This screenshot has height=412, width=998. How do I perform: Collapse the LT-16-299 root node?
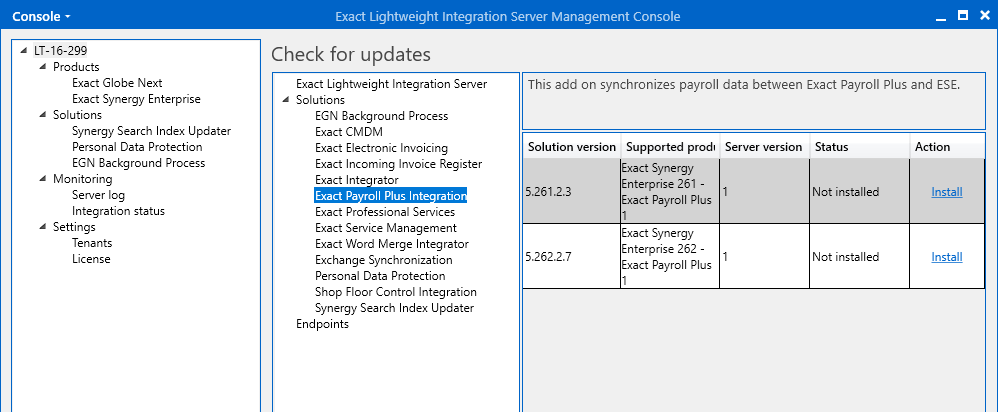tap(24, 51)
